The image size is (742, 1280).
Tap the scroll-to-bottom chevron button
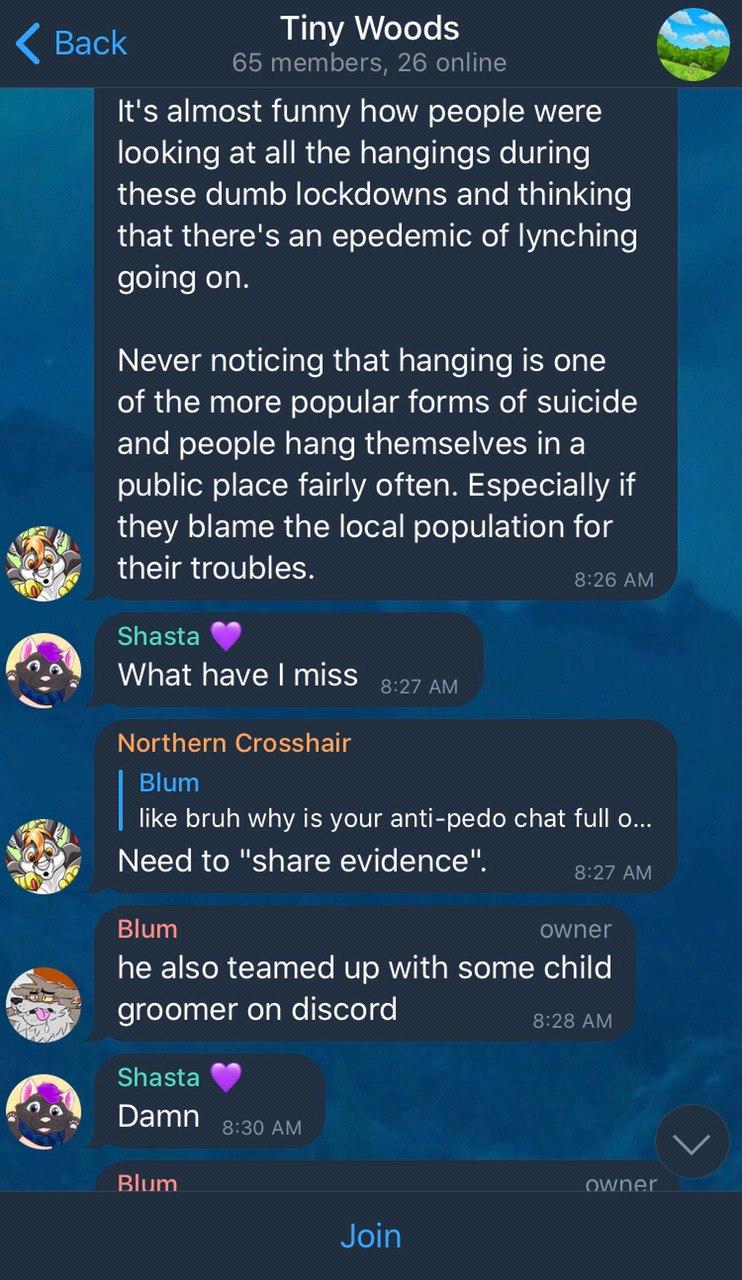(x=692, y=1142)
